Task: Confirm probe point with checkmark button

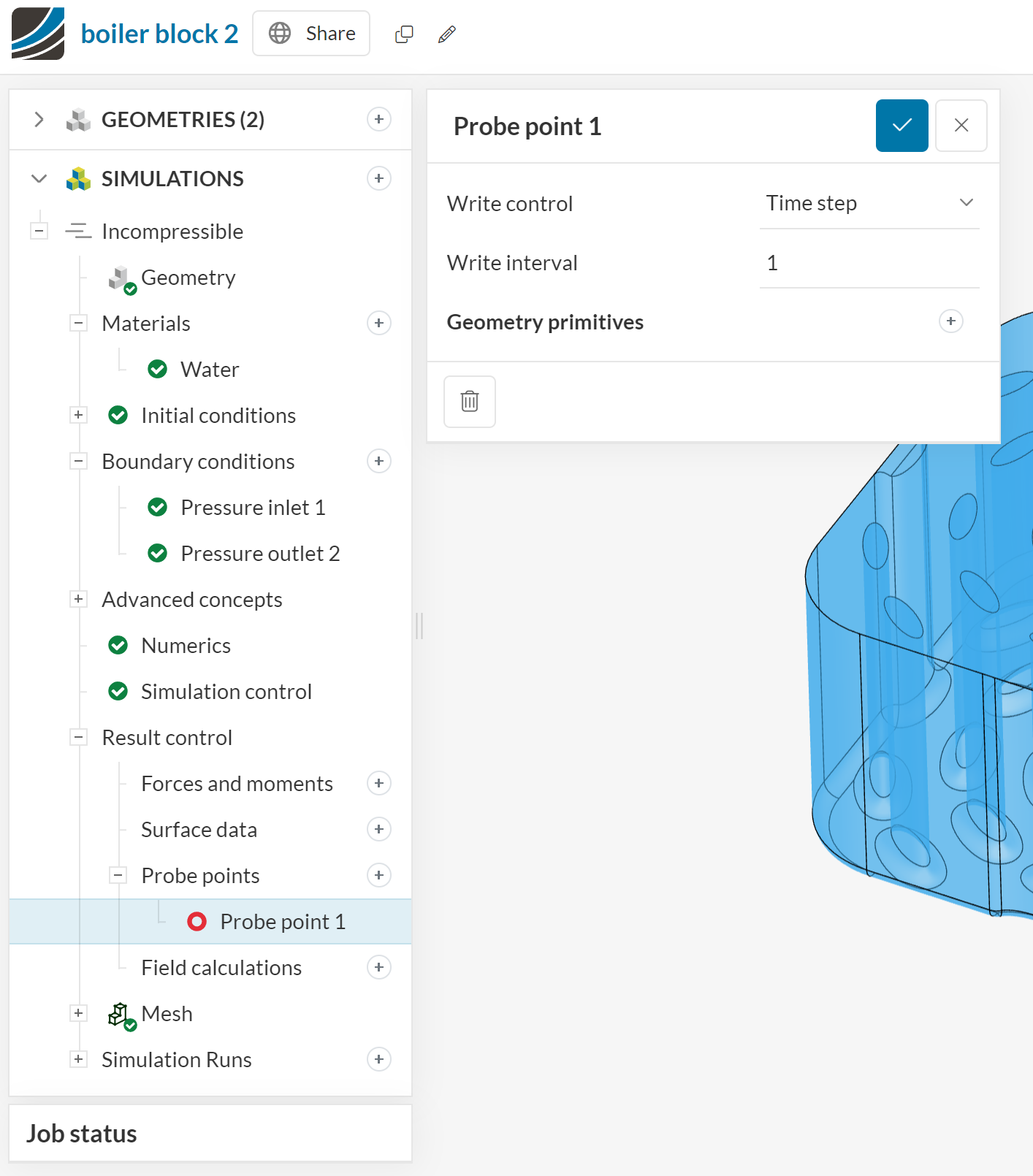Action: (902, 126)
